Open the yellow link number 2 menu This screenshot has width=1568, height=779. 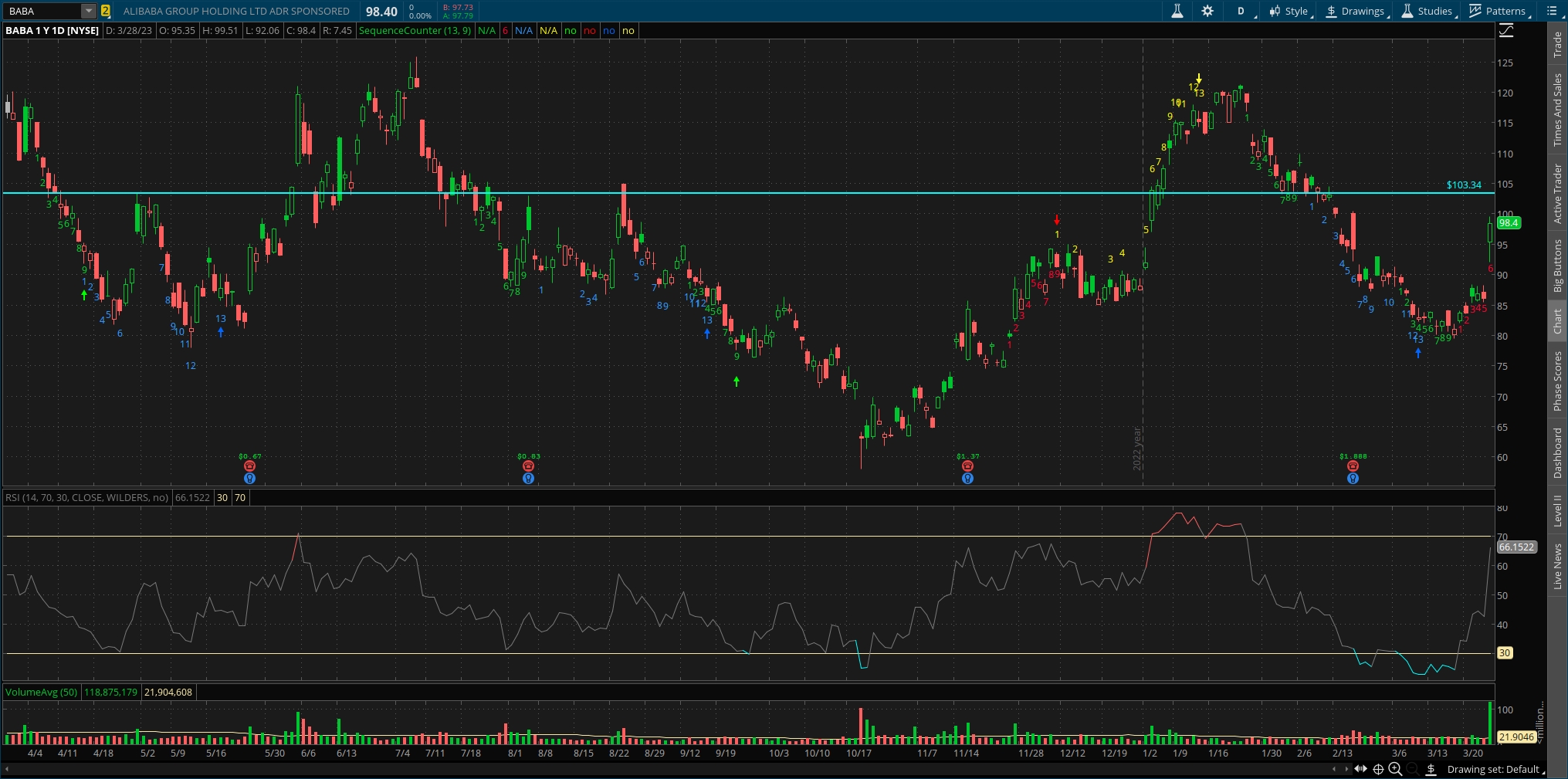point(106,11)
